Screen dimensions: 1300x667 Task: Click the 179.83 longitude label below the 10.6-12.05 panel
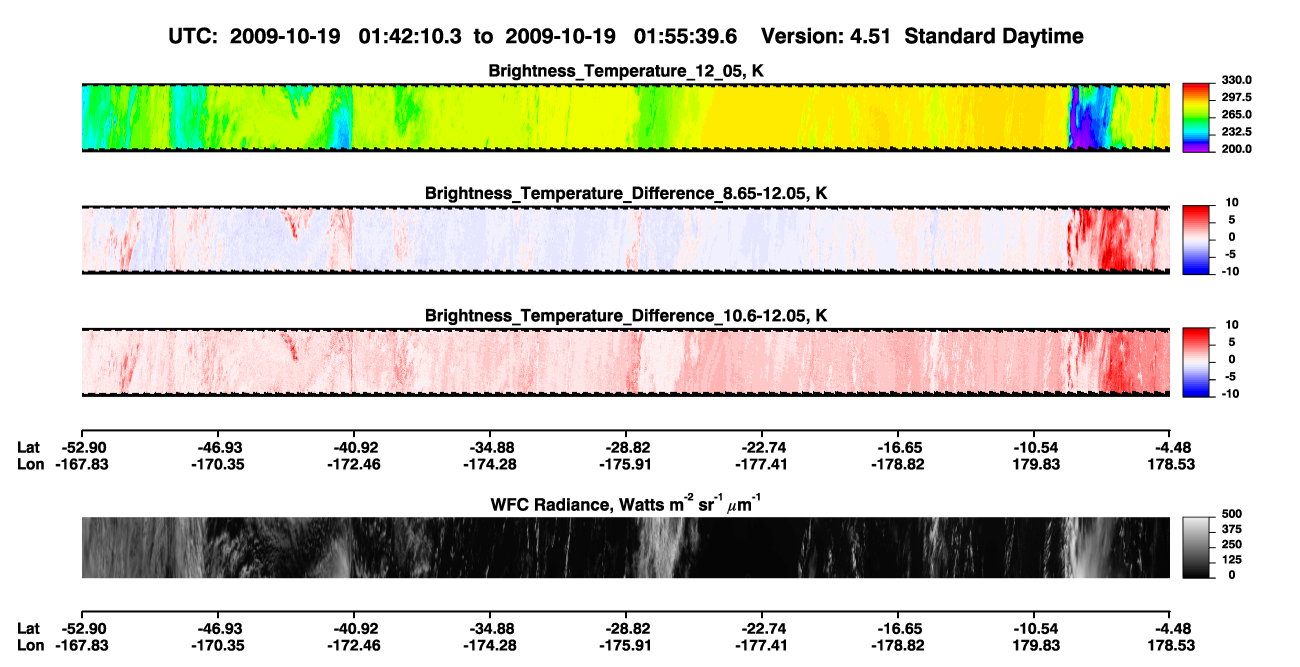click(x=1036, y=463)
